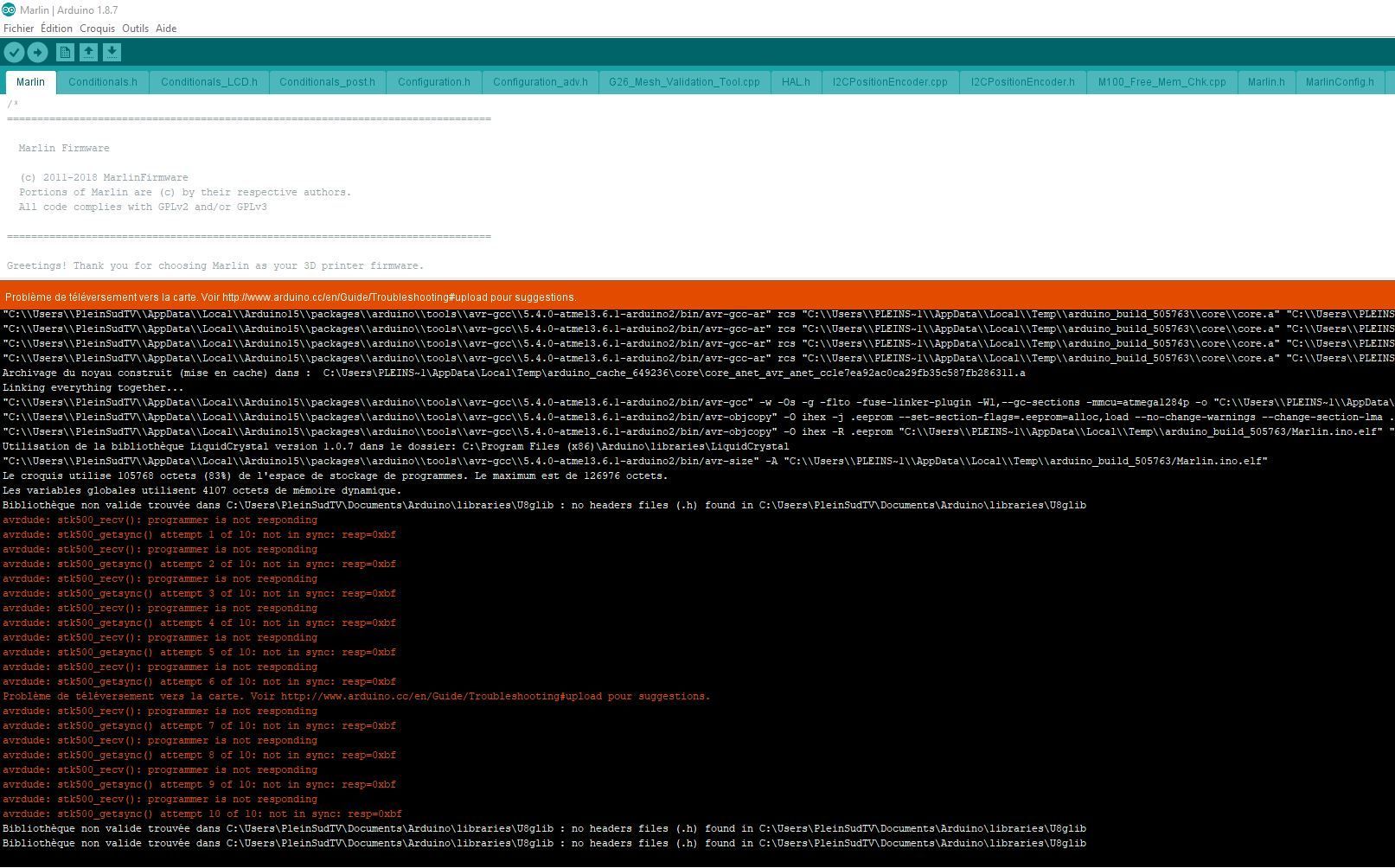1395x868 pixels.
Task: Open the I2CPositionEncoder.cpp tab
Action: 890,82
